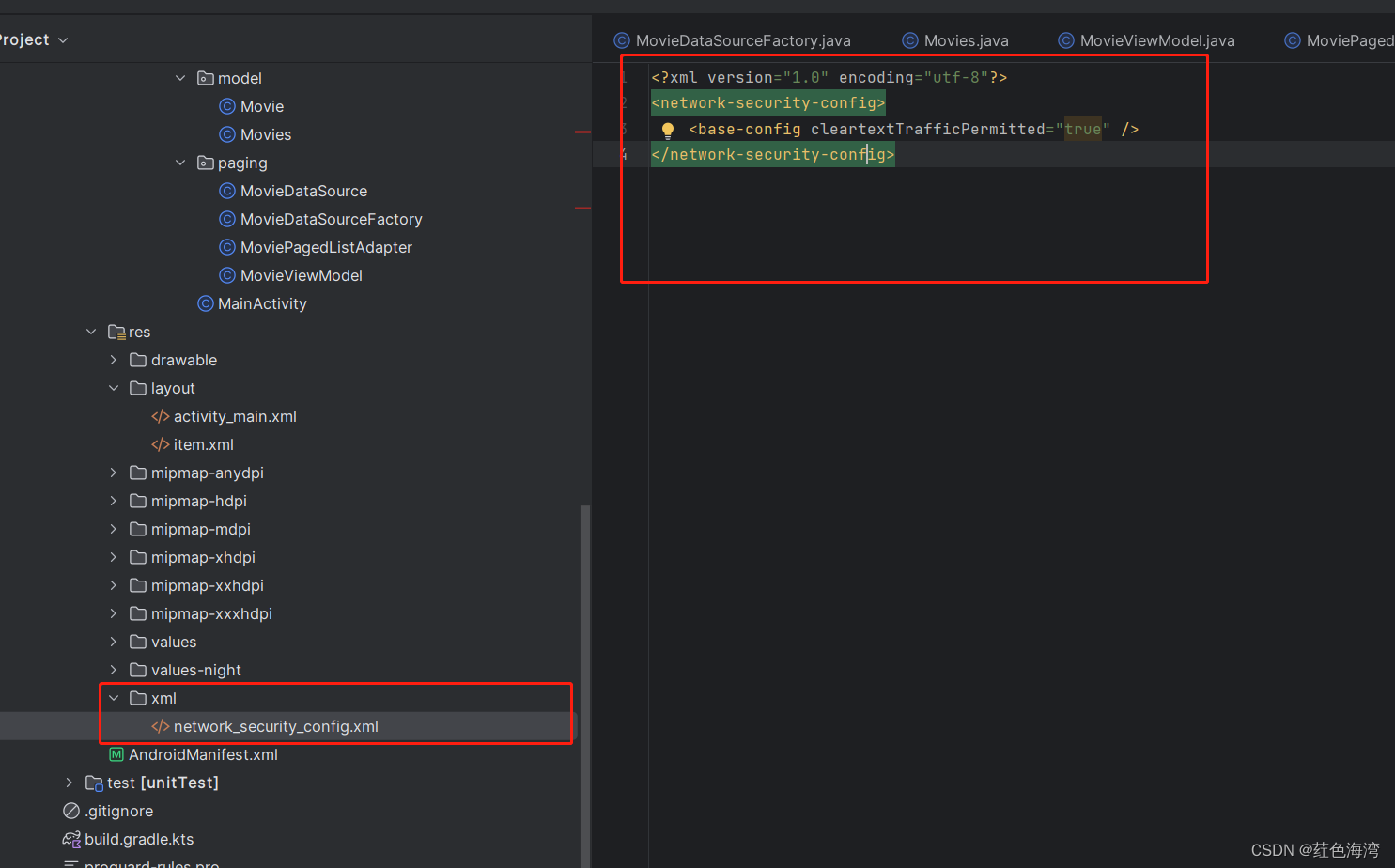Open the Project view dropdown
This screenshot has height=868, width=1395.
[x=62, y=39]
